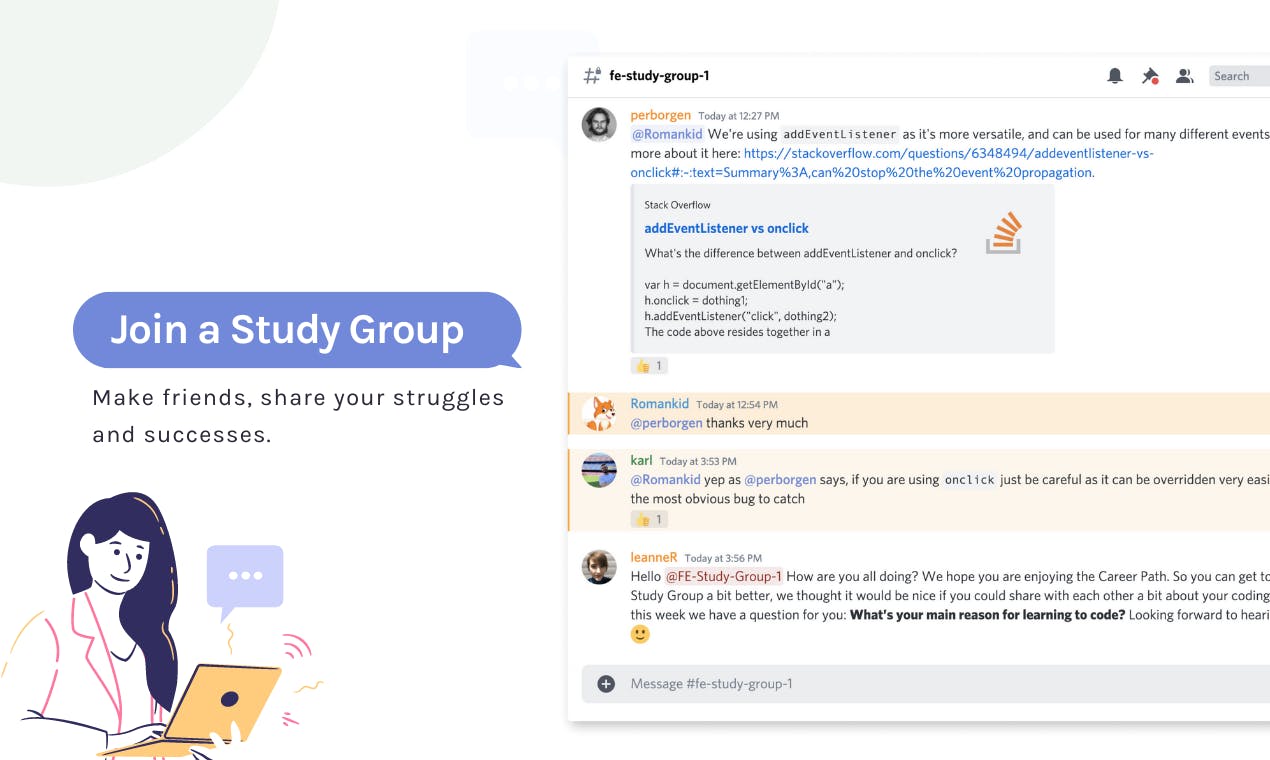Click @perborgen mention in karl's message
Viewport: 1270px width, 760px height.
pos(780,480)
